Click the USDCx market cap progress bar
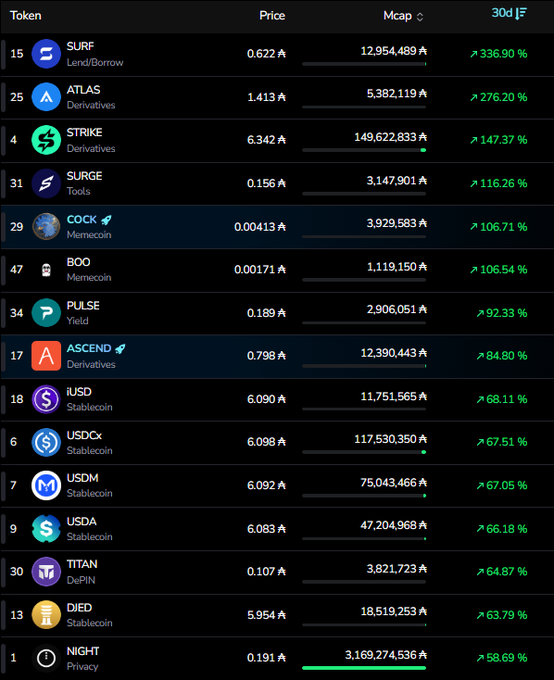This screenshot has width=554, height=680. tap(364, 452)
